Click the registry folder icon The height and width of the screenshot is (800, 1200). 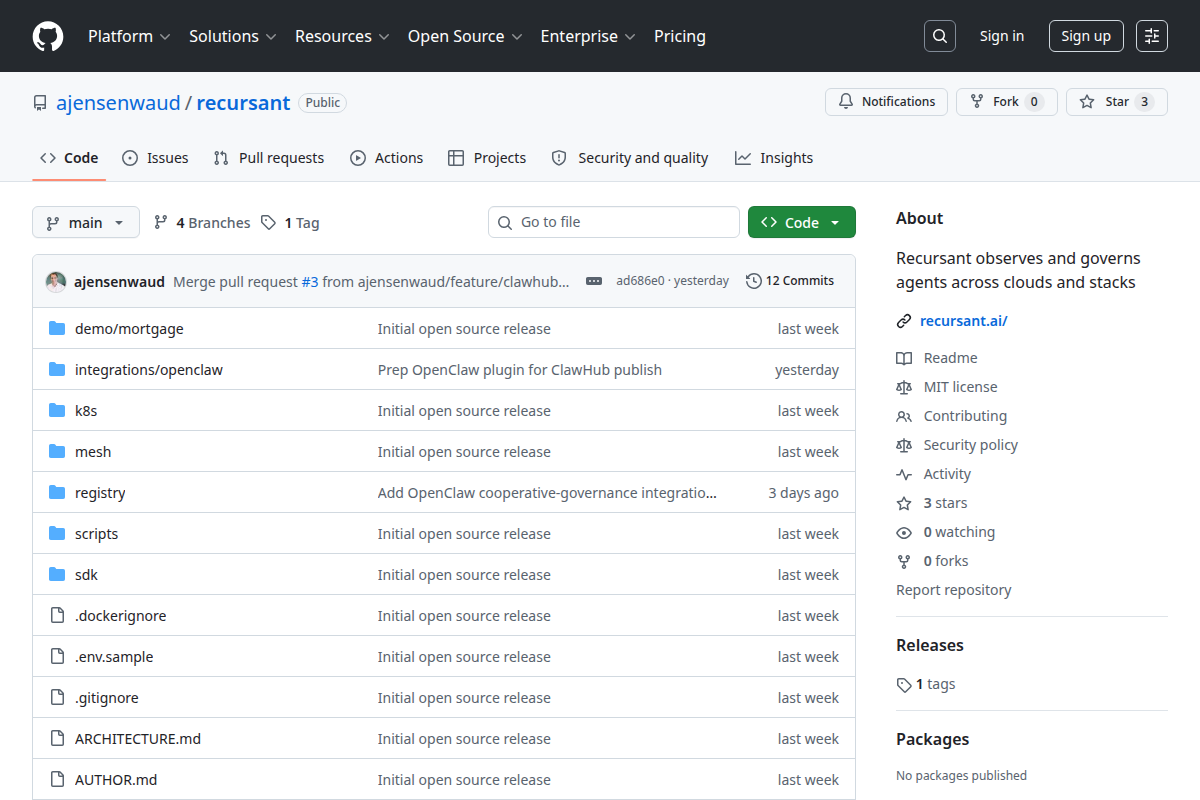(x=57, y=493)
